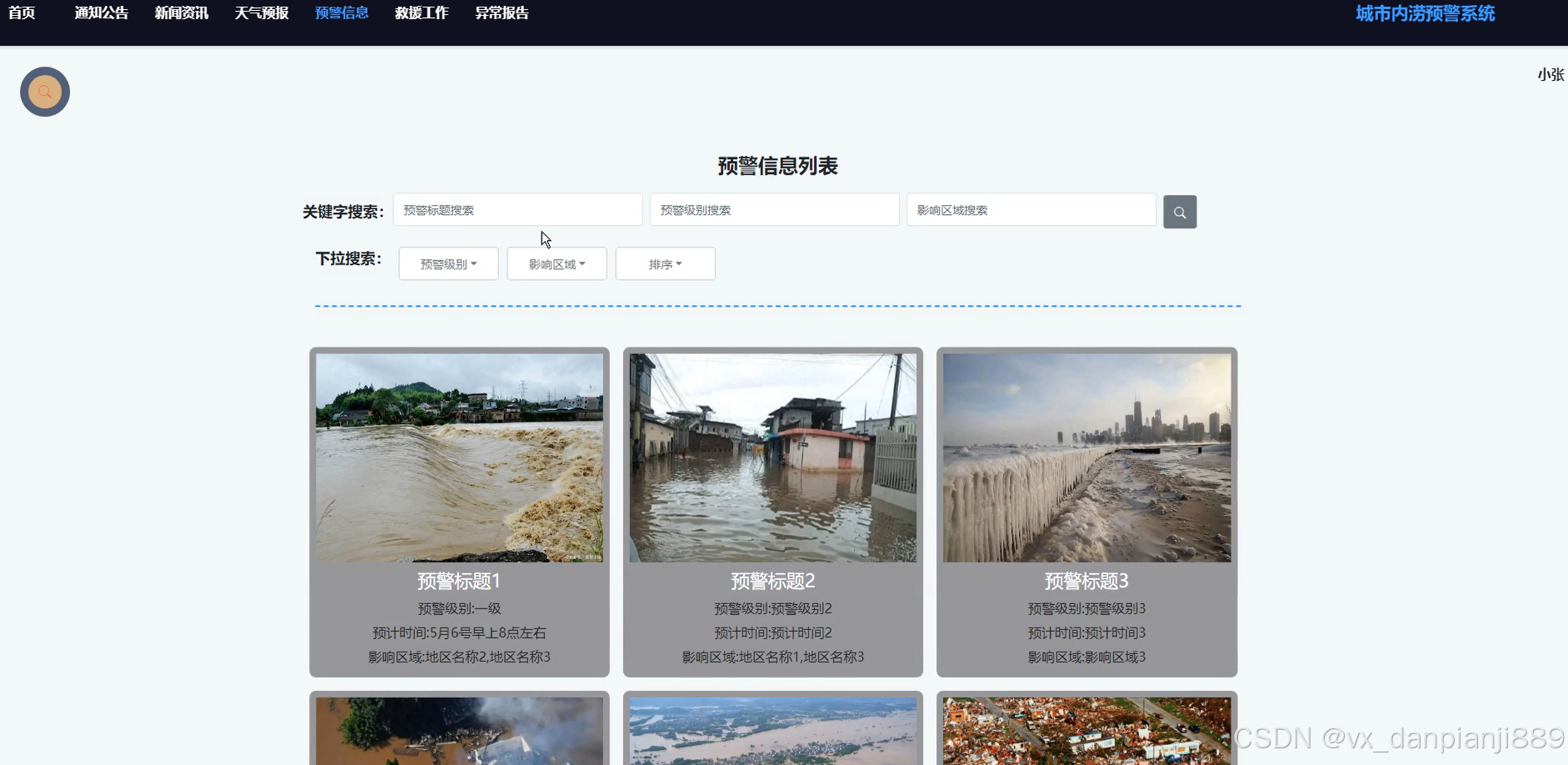1568x765 pixels.
Task: Click the user name 小张
Action: [1551, 75]
